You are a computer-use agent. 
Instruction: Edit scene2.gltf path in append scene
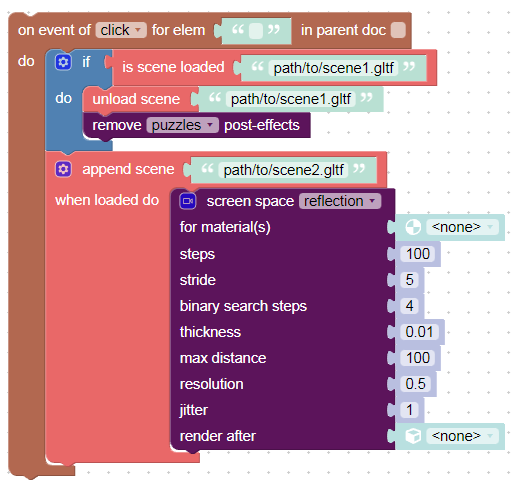[x=283, y=170]
